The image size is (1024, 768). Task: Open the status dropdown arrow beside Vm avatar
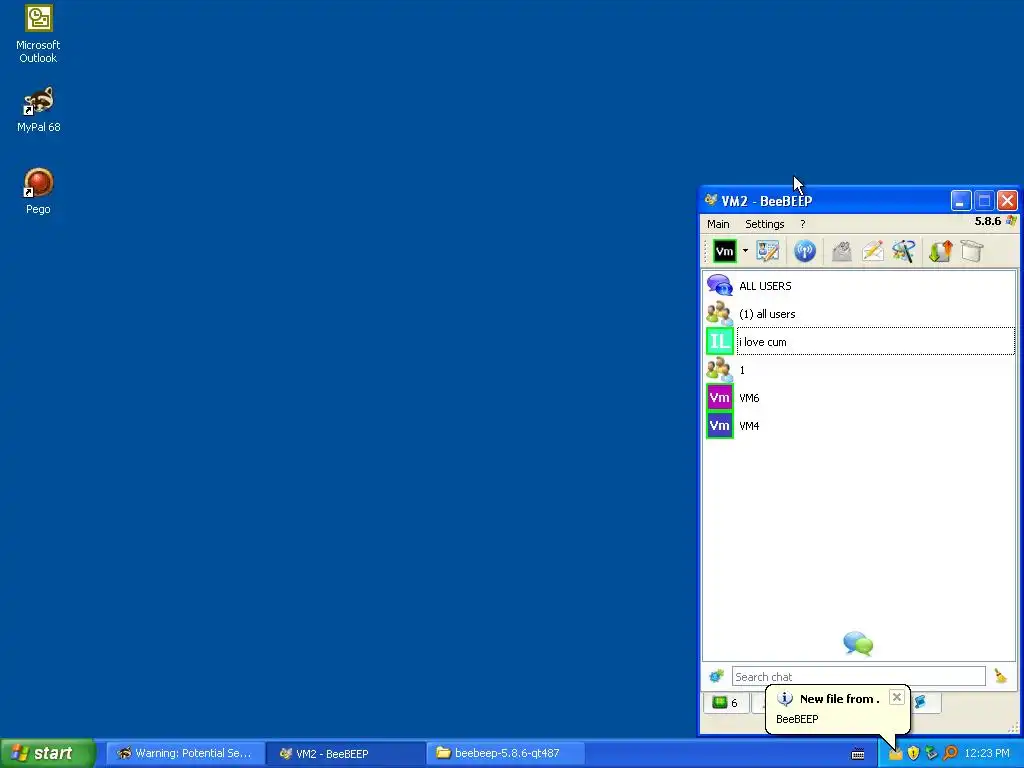[745, 251]
